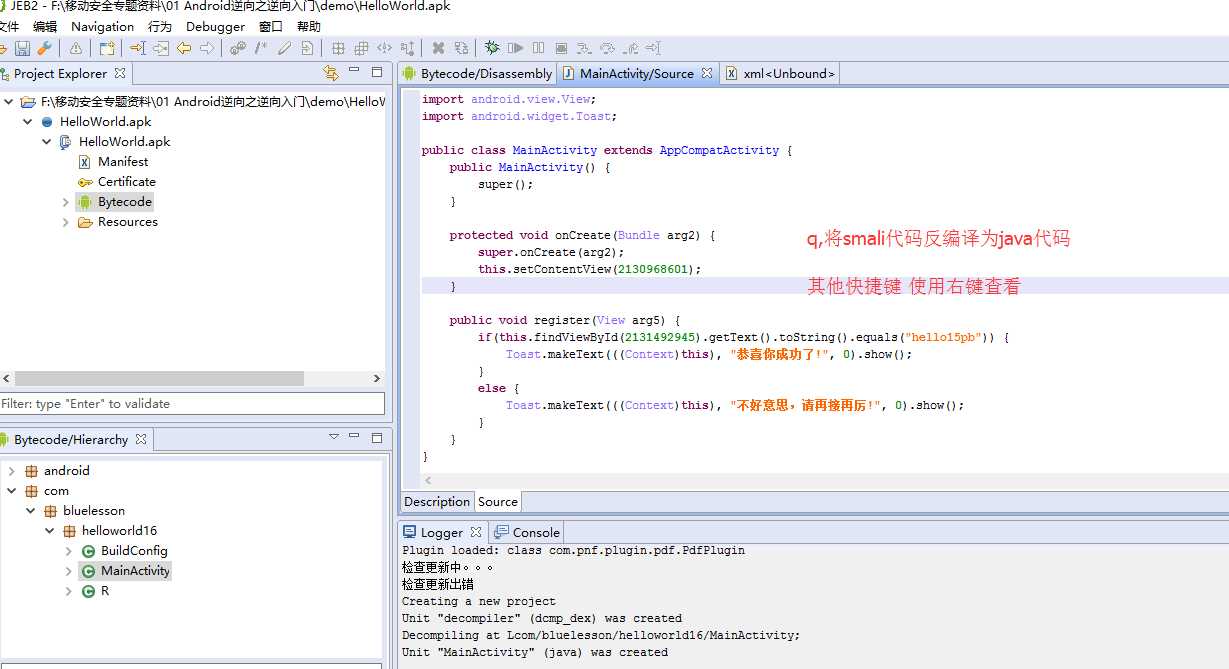Expand the R class node
1229x669 pixels.
[69, 591]
